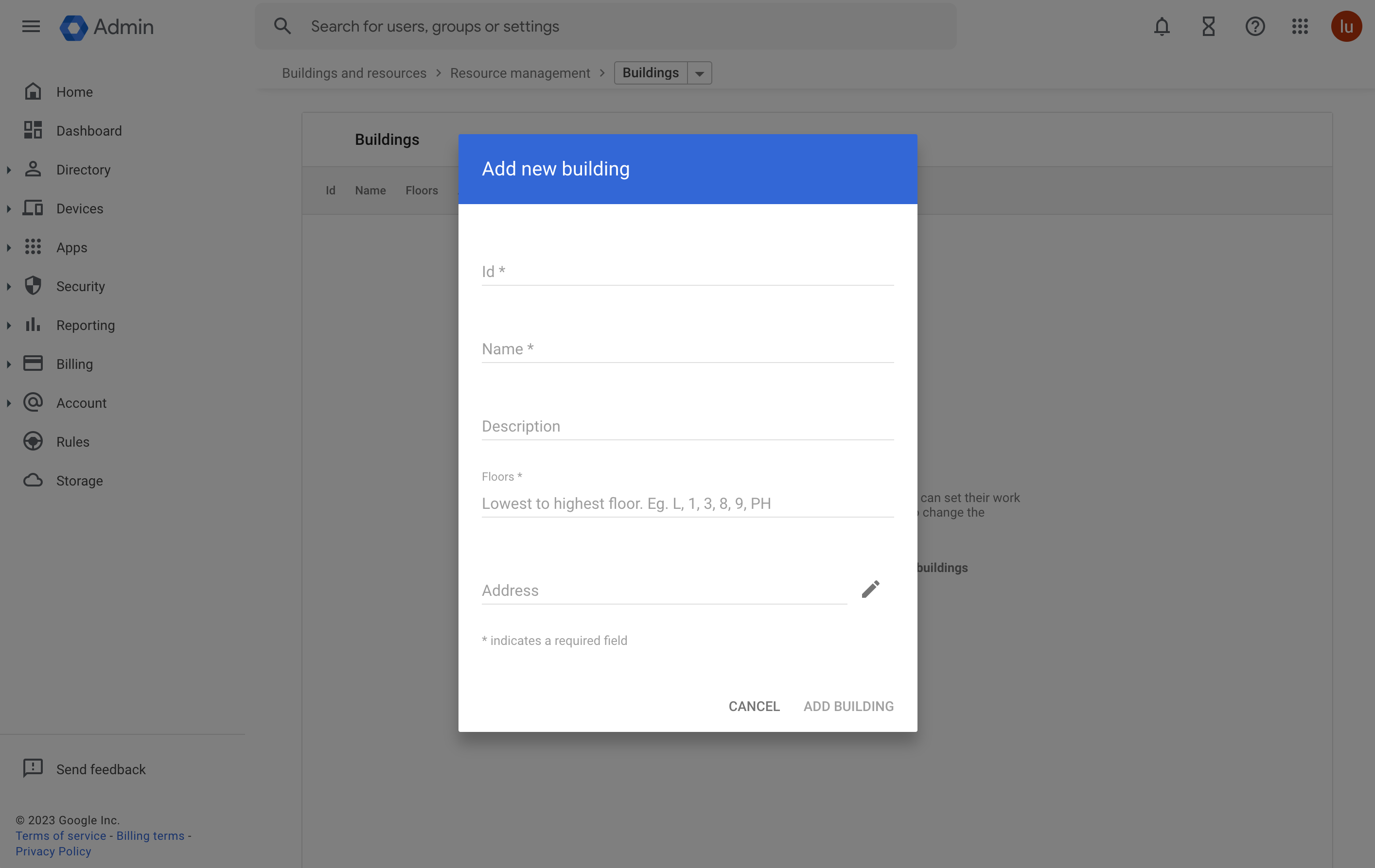Screen dimensions: 1375x868
Task: Expand the Directory sidebar section
Action: pos(9,169)
